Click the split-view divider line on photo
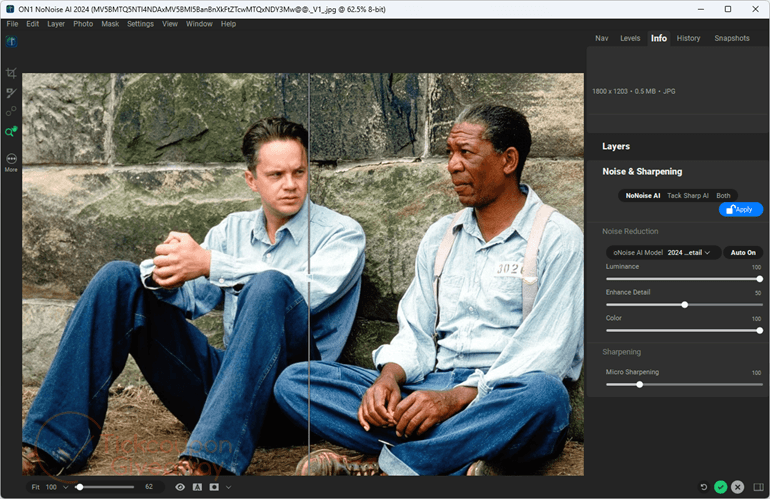Image resolution: width=770 pixels, height=499 pixels. point(309,274)
